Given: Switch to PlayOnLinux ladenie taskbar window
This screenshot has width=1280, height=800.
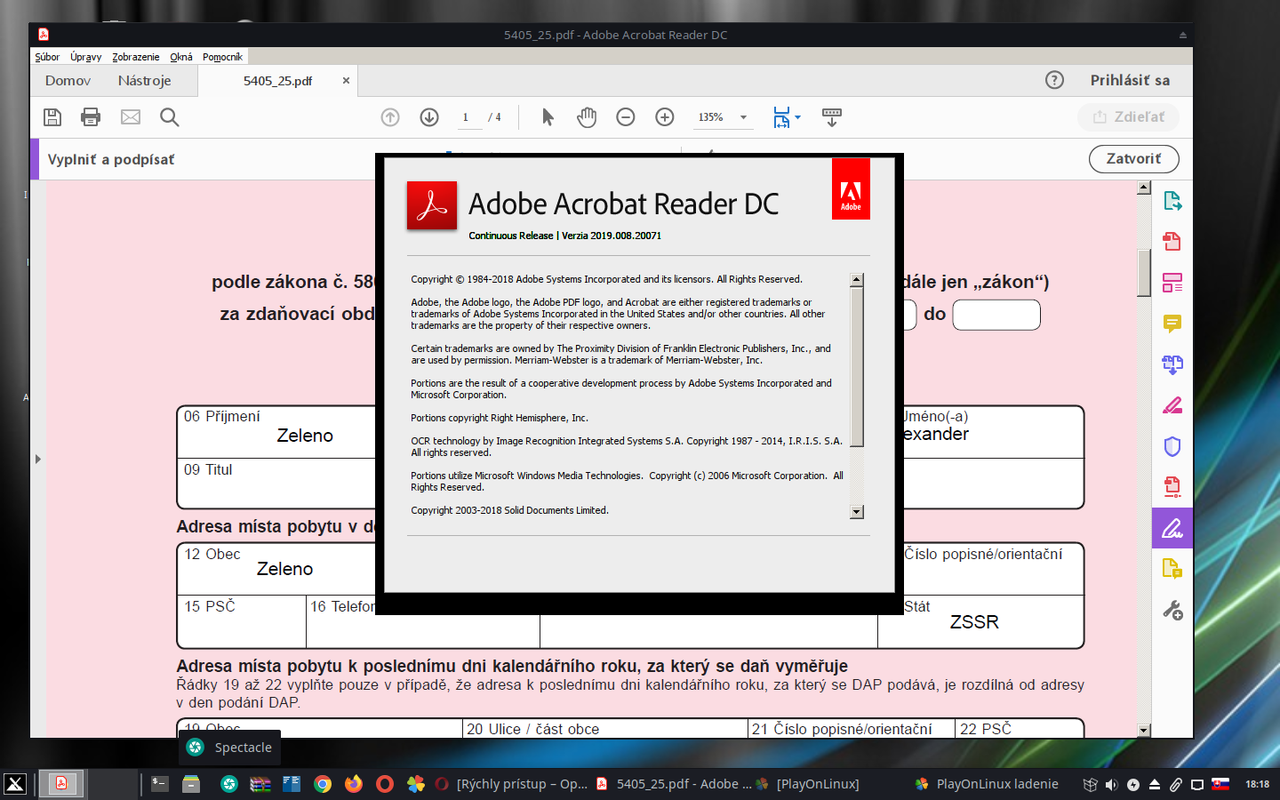Looking at the screenshot, I should 987,784.
